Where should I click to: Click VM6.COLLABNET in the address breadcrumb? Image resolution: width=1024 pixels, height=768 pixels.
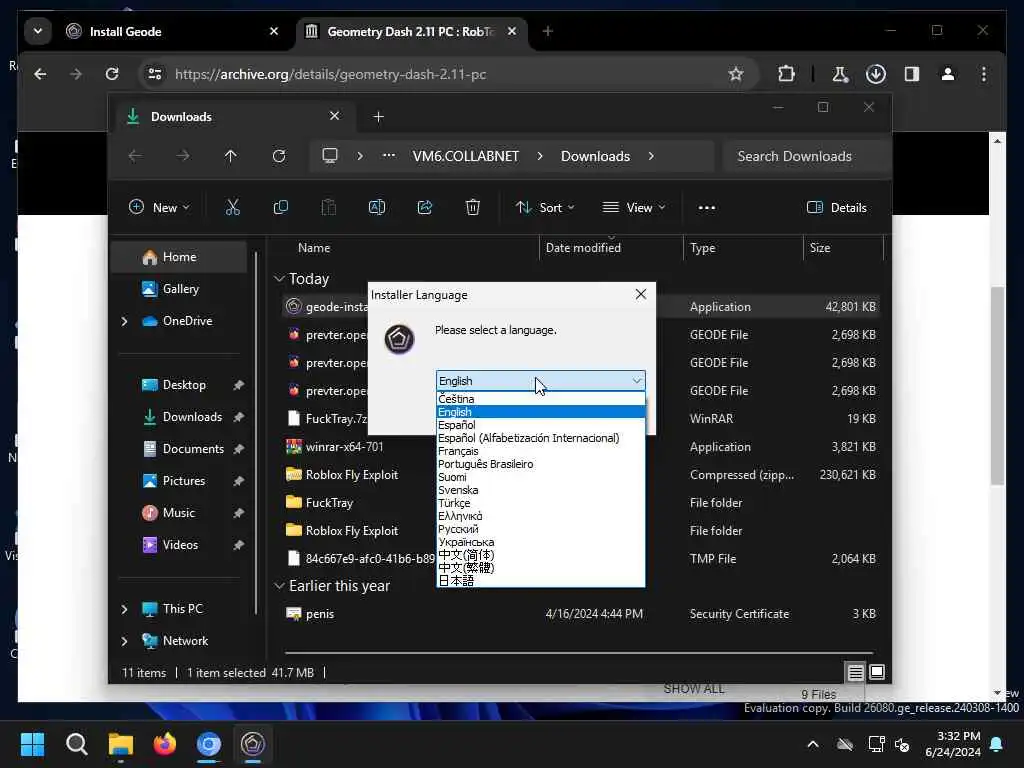click(x=466, y=156)
